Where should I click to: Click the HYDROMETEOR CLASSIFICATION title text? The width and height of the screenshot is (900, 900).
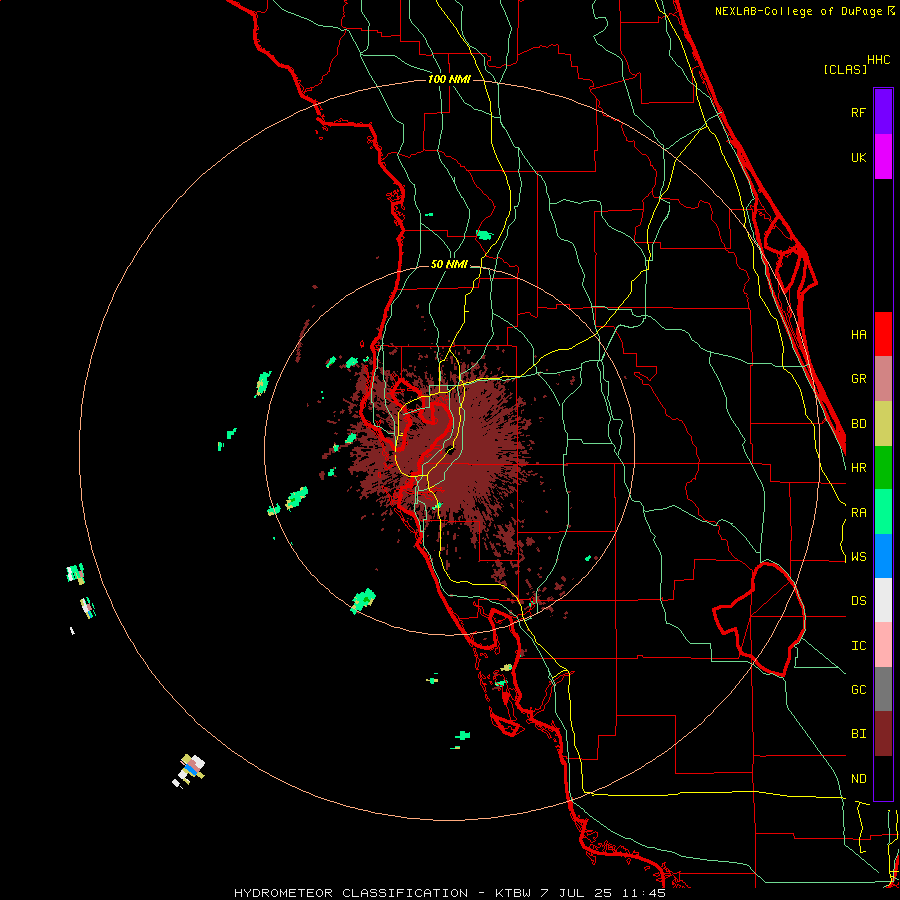pyautogui.click(x=351, y=893)
